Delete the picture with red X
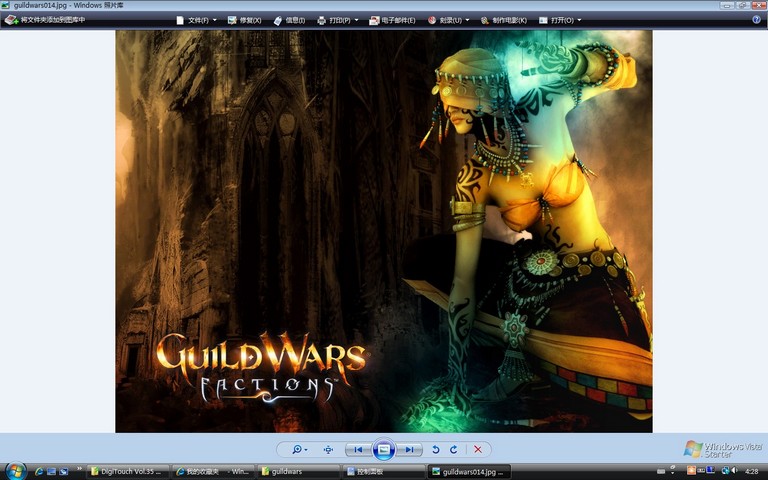The image size is (768, 480). click(478, 449)
